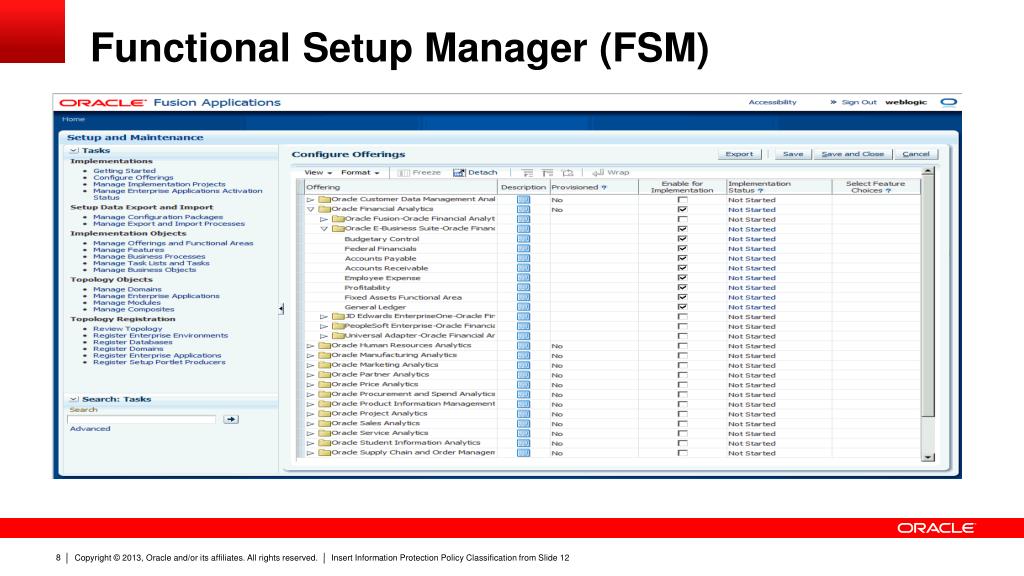Click the Select Feature Choices help icon

point(888,191)
